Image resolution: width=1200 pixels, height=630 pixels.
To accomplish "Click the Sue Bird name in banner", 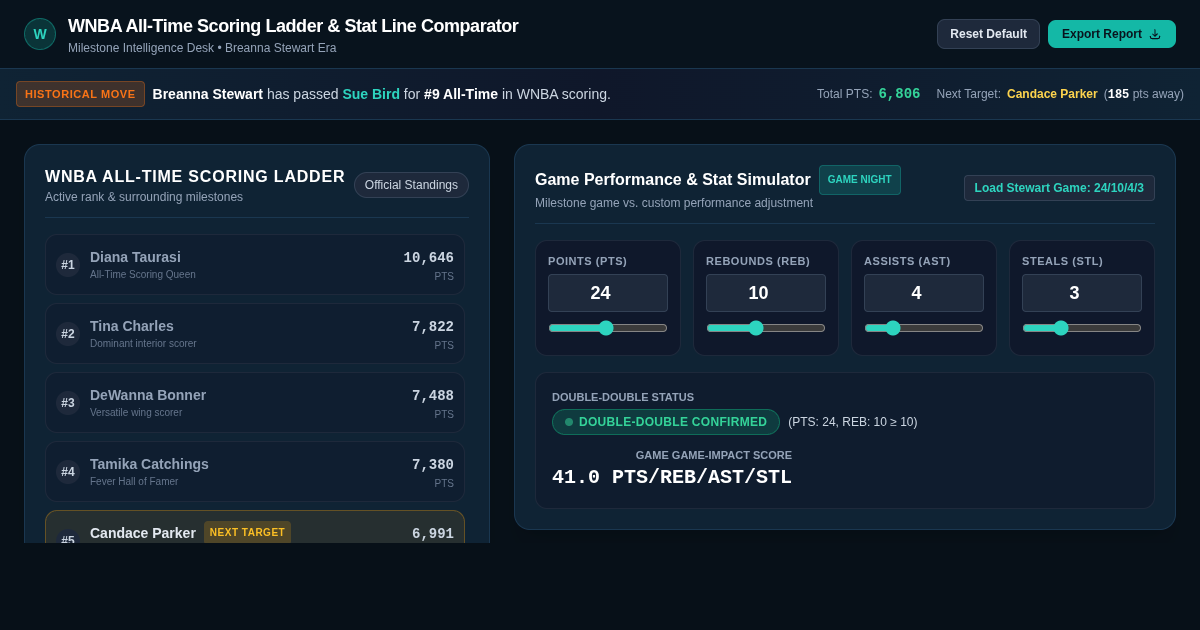I will (x=371, y=94).
